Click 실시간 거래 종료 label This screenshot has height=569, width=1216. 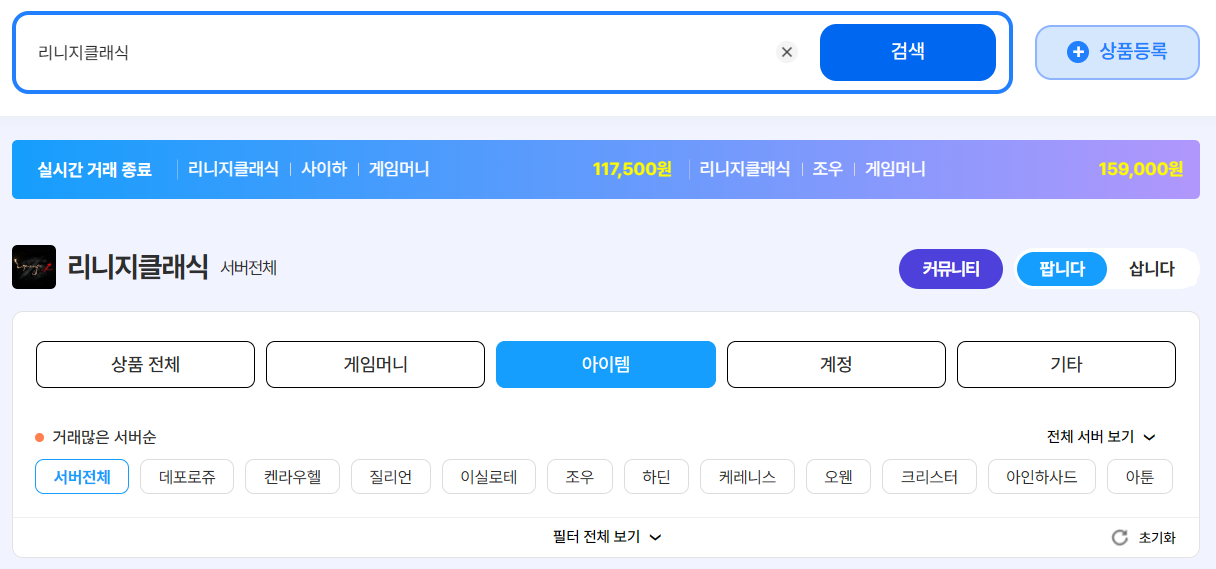(94, 169)
